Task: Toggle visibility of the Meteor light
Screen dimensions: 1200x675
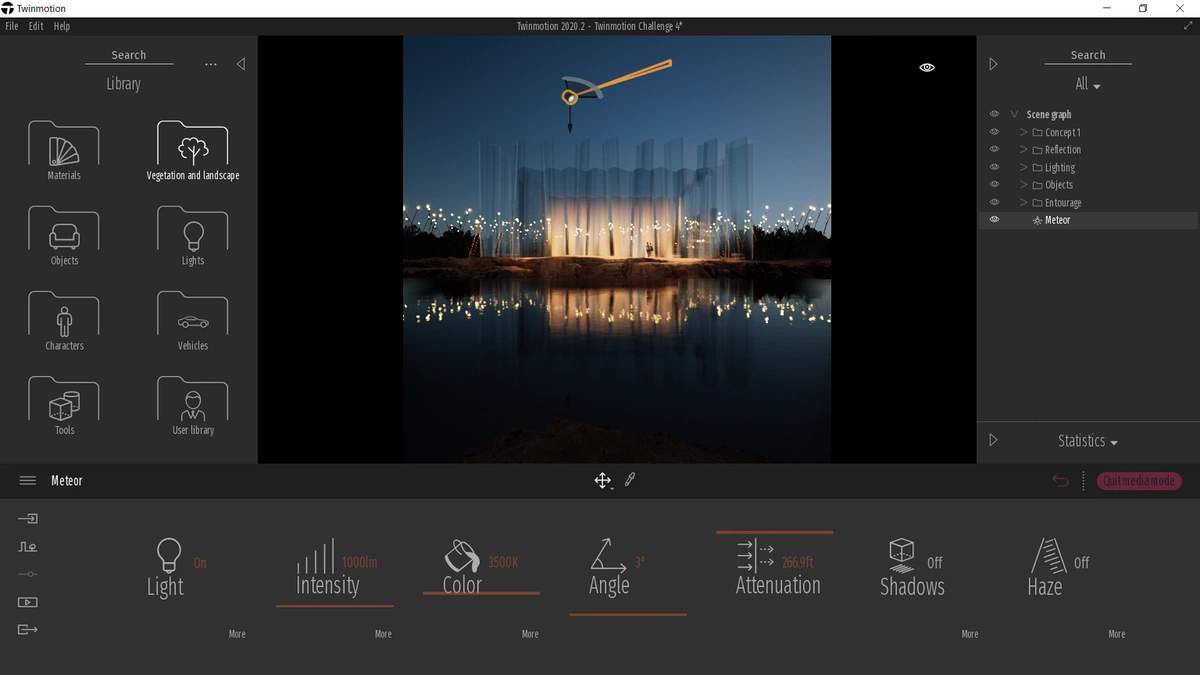Action: tap(994, 220)
